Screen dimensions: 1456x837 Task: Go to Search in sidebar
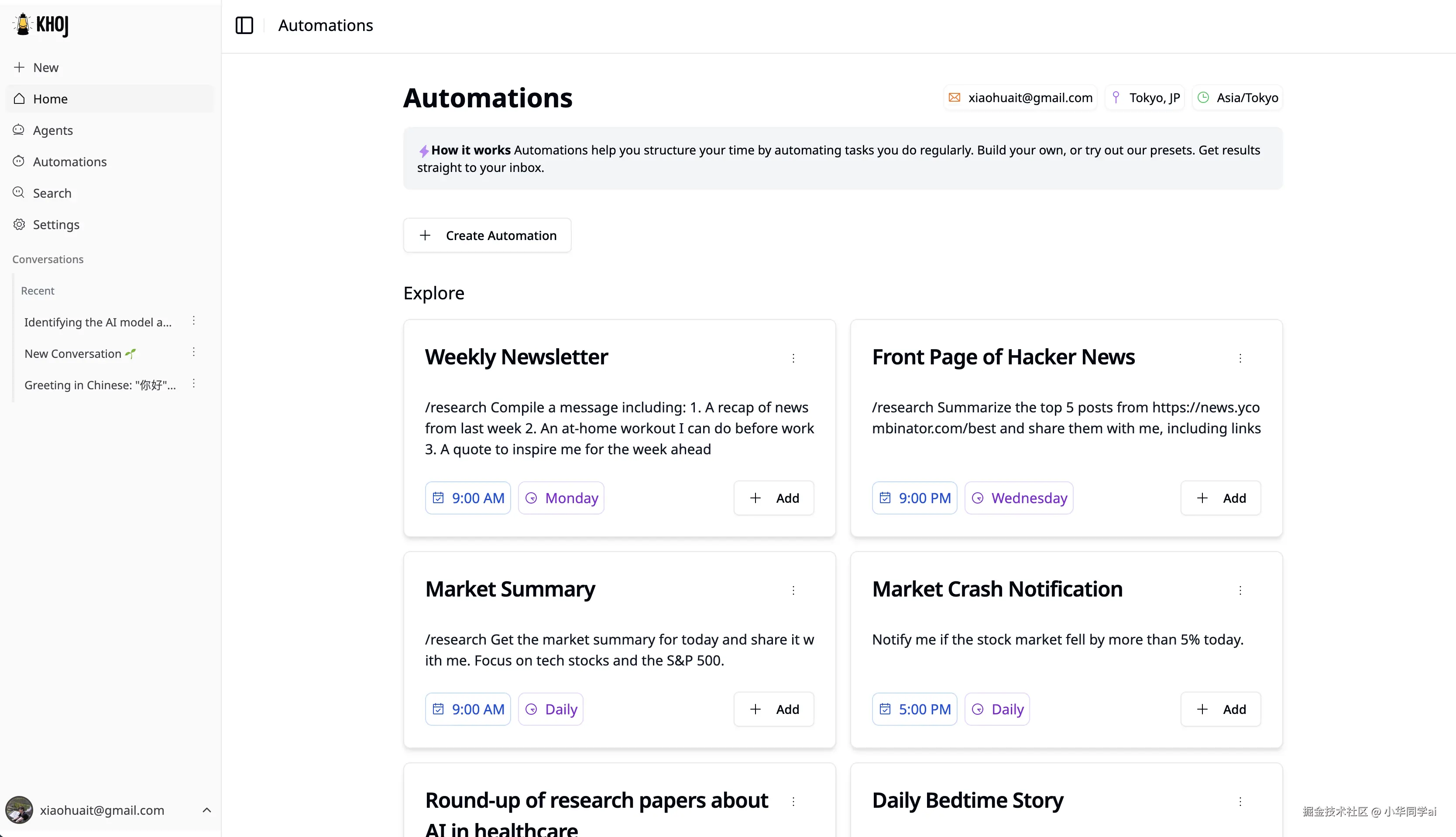(52, 193)
